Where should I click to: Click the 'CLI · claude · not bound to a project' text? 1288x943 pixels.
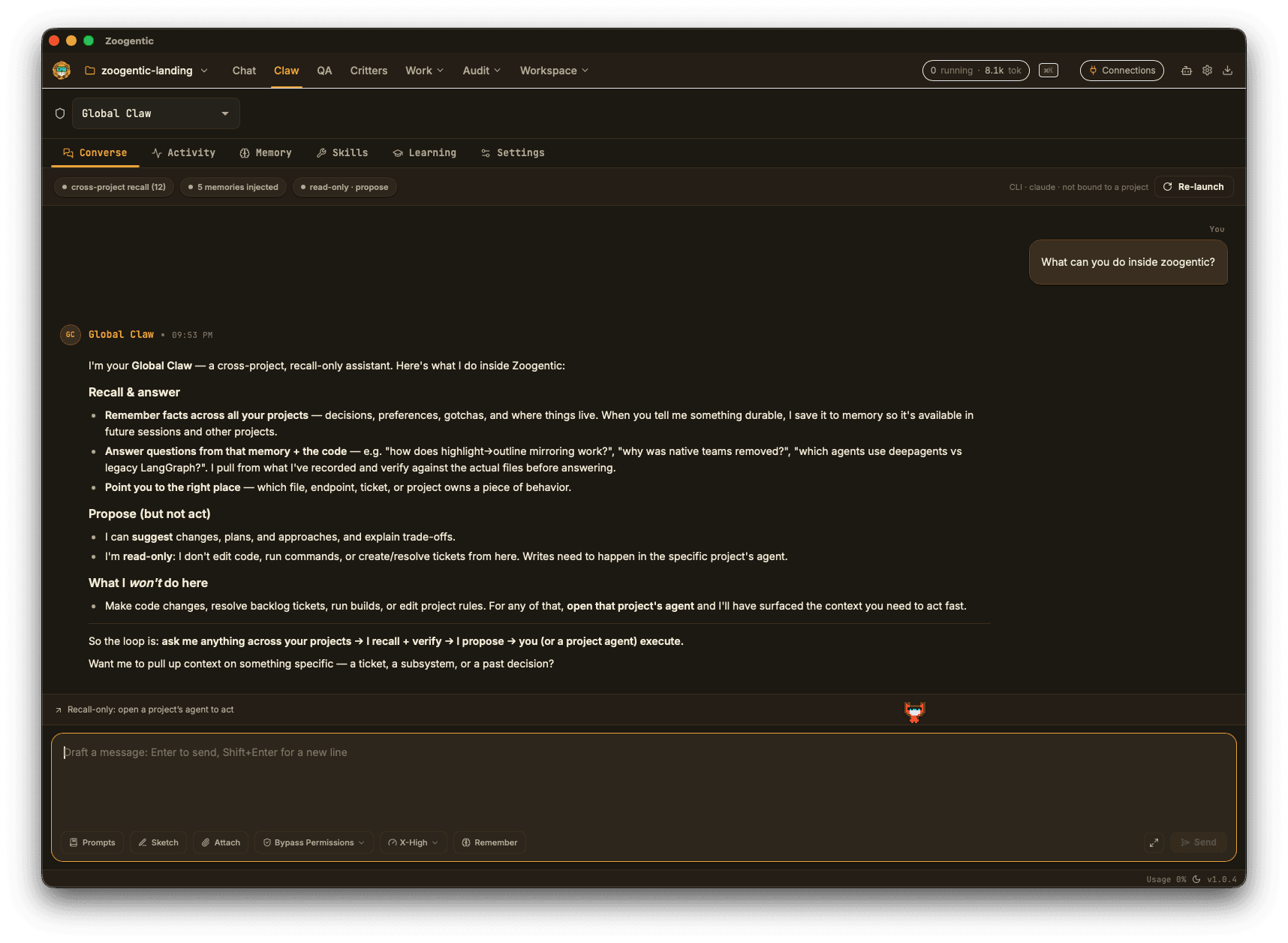[x=1079, y=187]
